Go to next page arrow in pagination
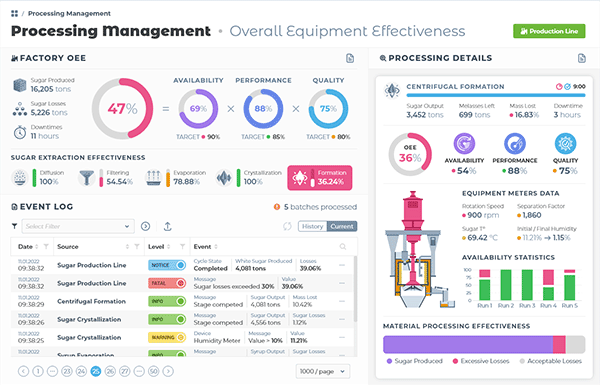This screenshot has width=600, height=385. coord(168,371)
